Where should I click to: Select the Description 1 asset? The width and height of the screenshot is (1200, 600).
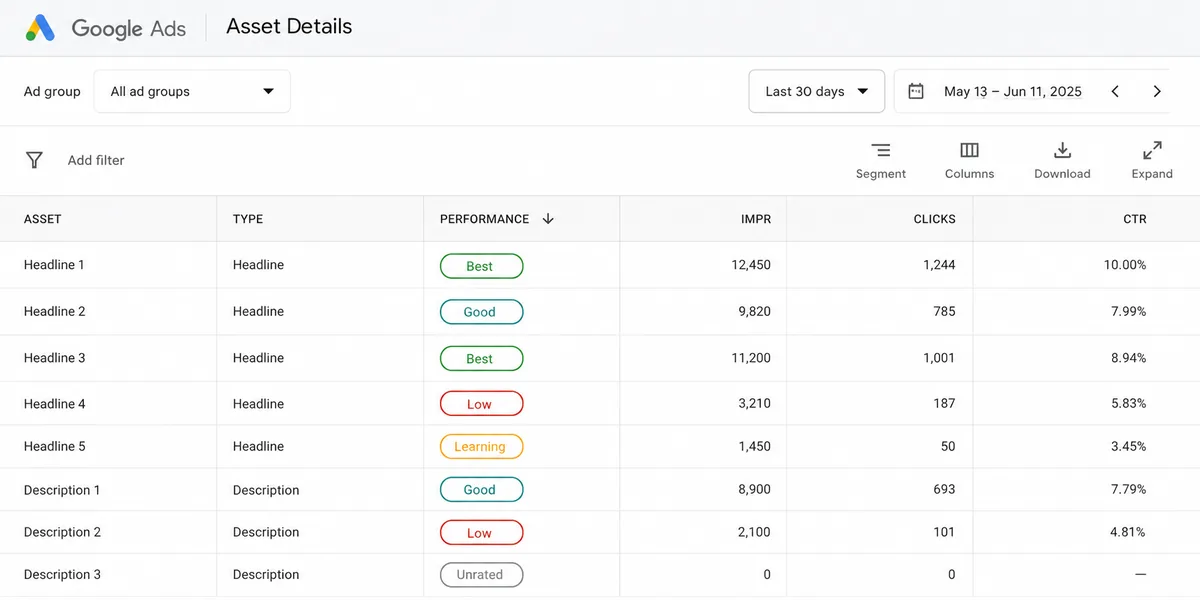tap(62, 490)
